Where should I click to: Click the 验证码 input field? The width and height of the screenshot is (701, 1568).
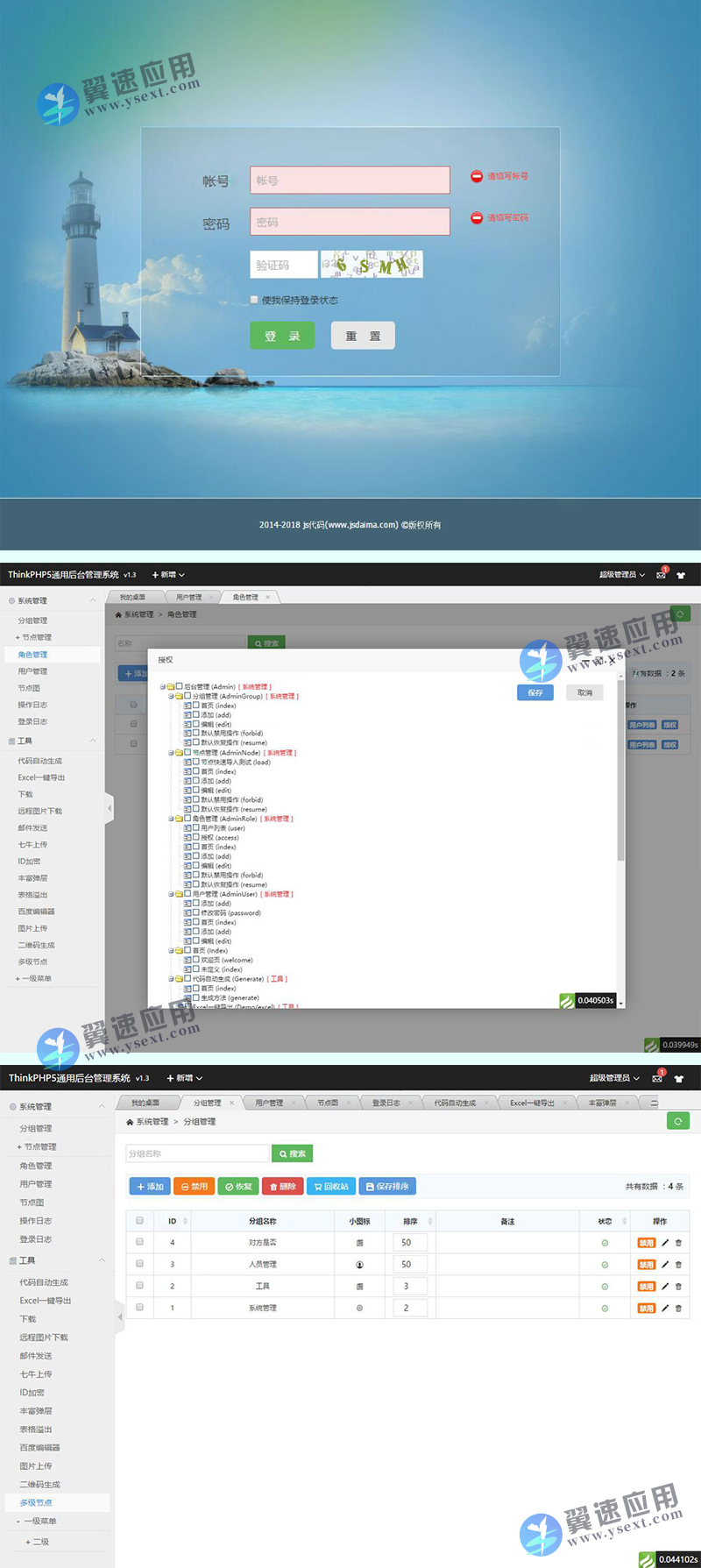click(284, 265)
